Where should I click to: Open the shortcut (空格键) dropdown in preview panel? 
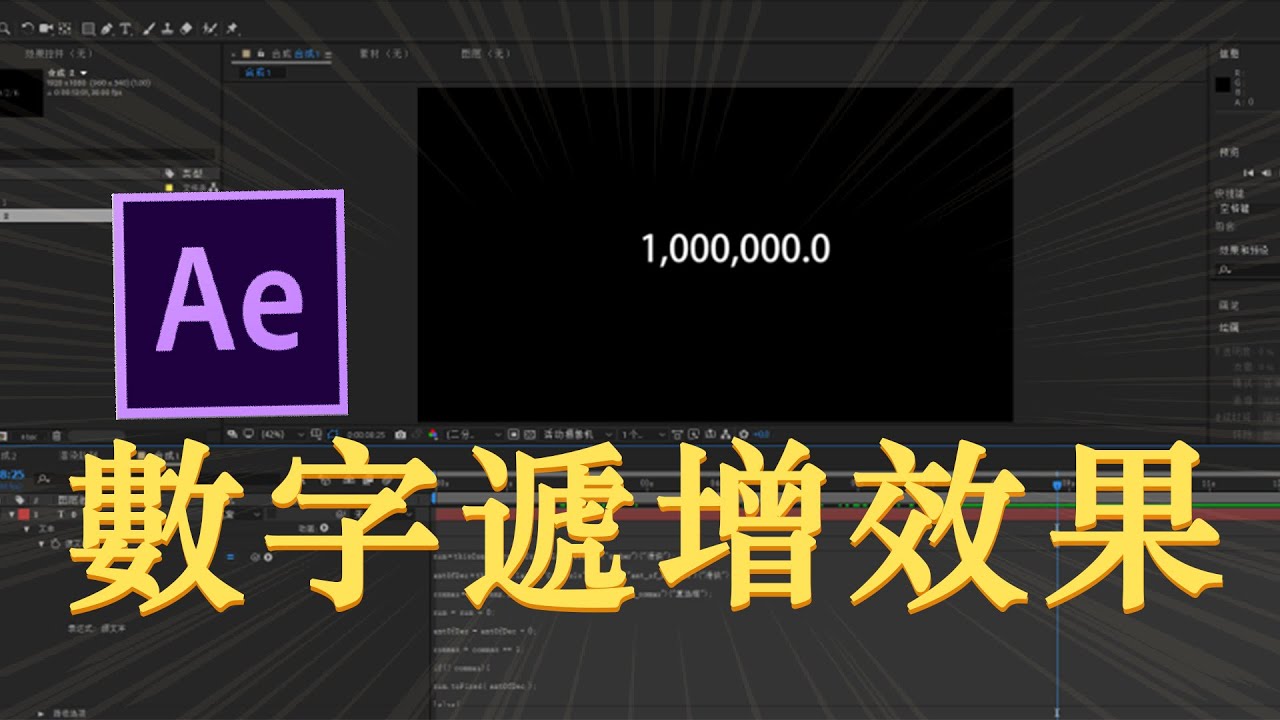point(1247,209)
